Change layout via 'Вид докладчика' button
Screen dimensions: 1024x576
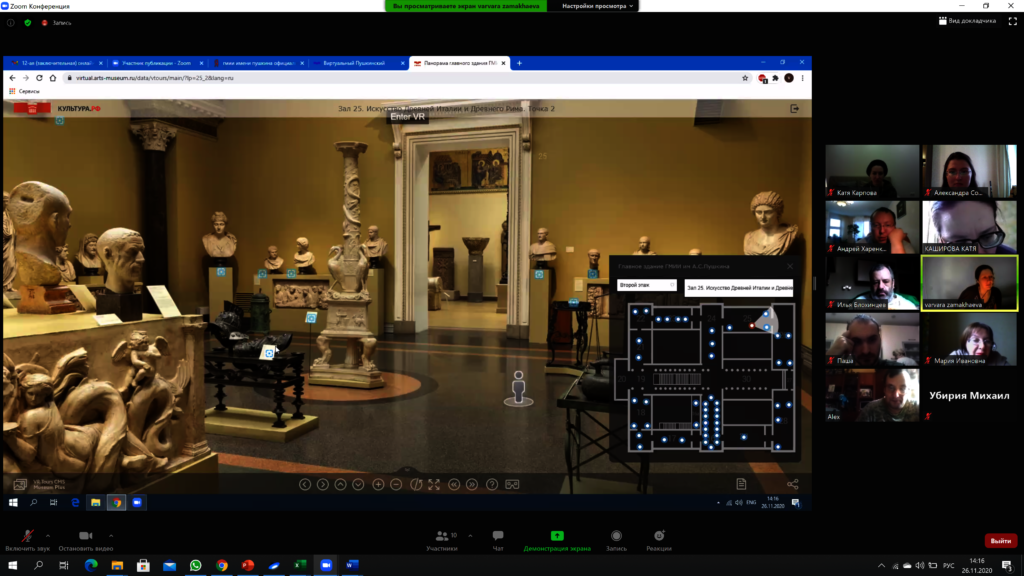968,21
